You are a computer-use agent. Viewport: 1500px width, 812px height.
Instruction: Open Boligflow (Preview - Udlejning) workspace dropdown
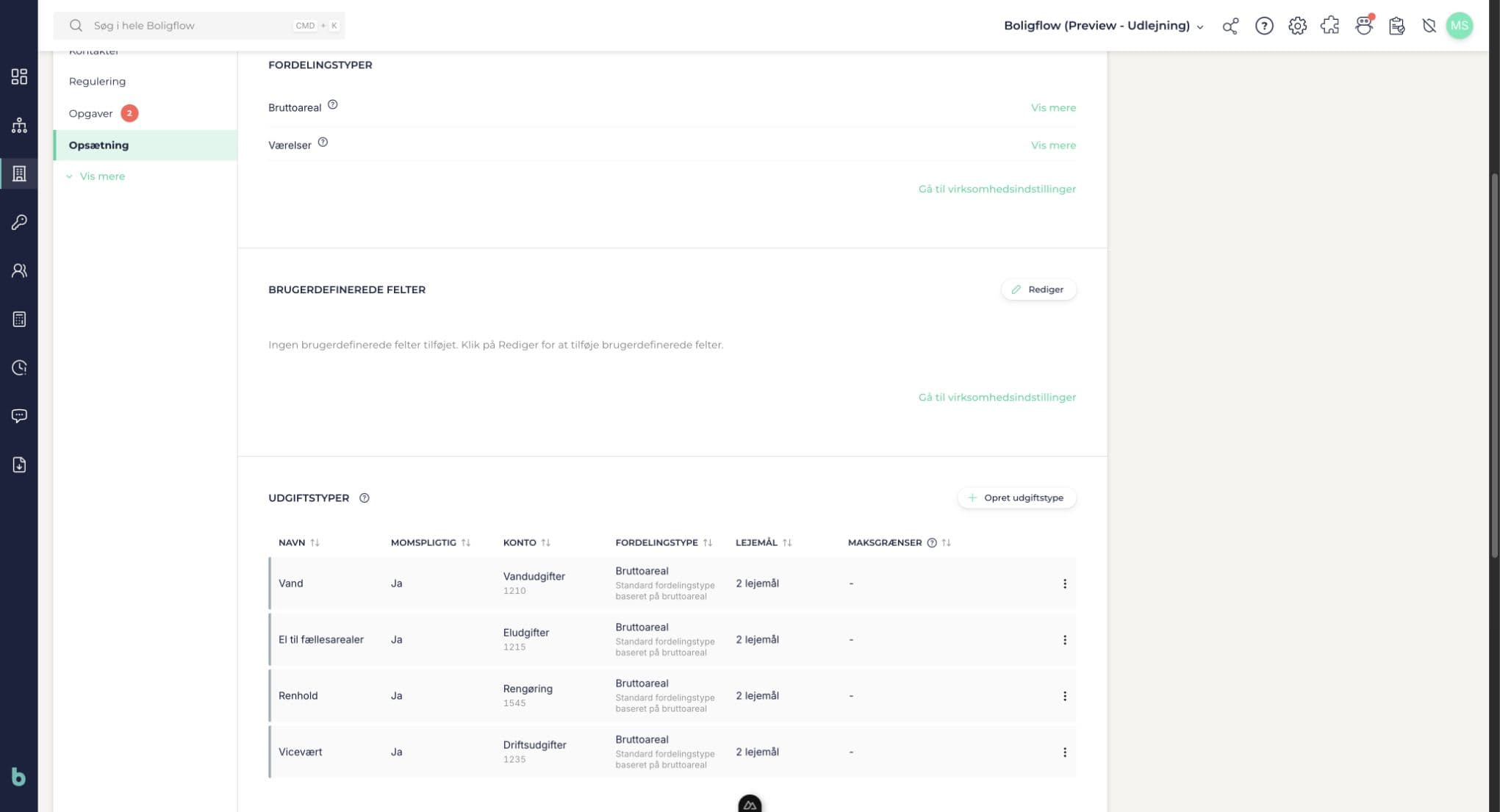click(x=1103, y=26)
